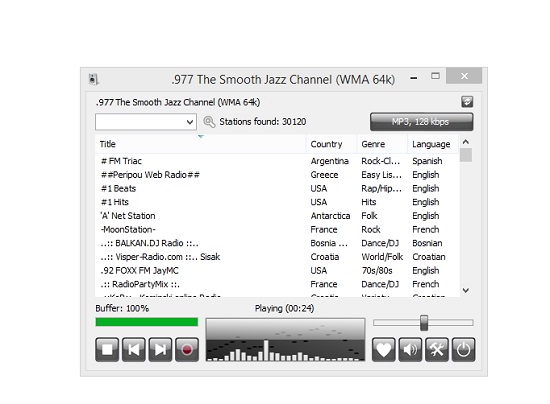Image resolution: width=550 pixels, height=404 pixels.
Task: Click the 'Bosnian' language cell
Action: coord(427,243)
